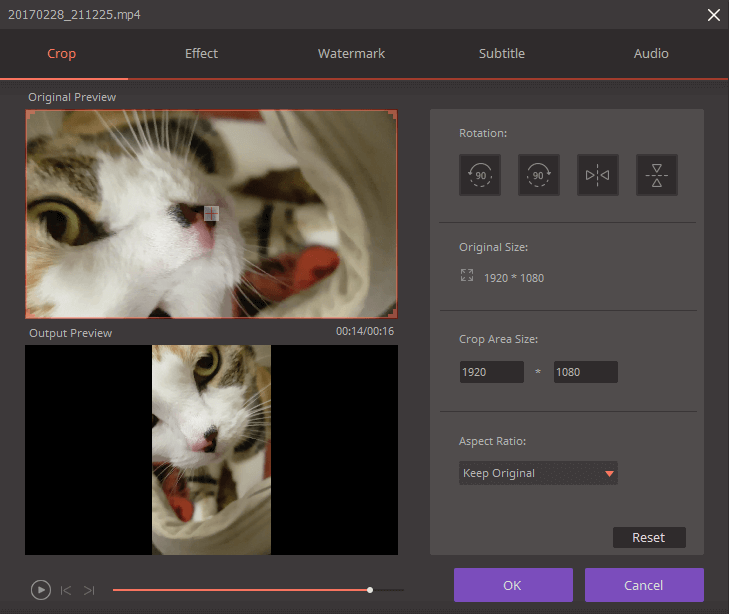Click the top-left crop corner handle
Screen dimensions: 729x614
click(x=30, y=114)
